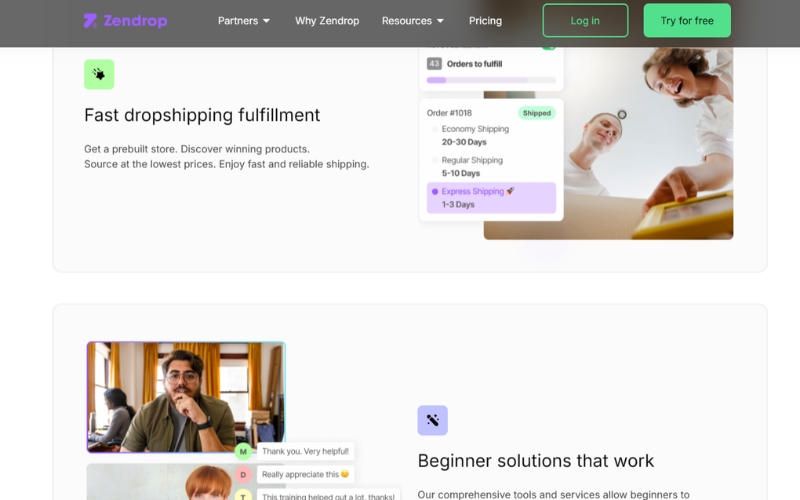
Task: Select the Economy Shipping radio option
Action: pyautogui.click(x=434, y=129)
